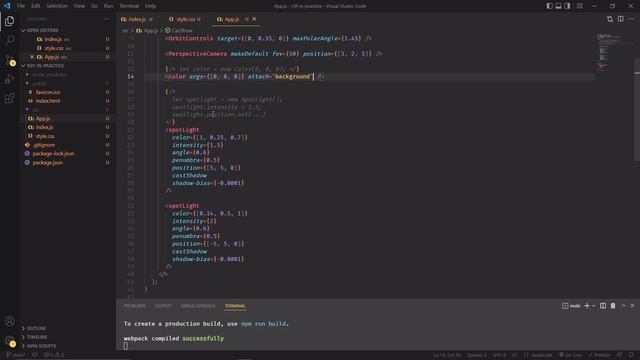Open the terminal launch profile dropdown

click(593, 306)
